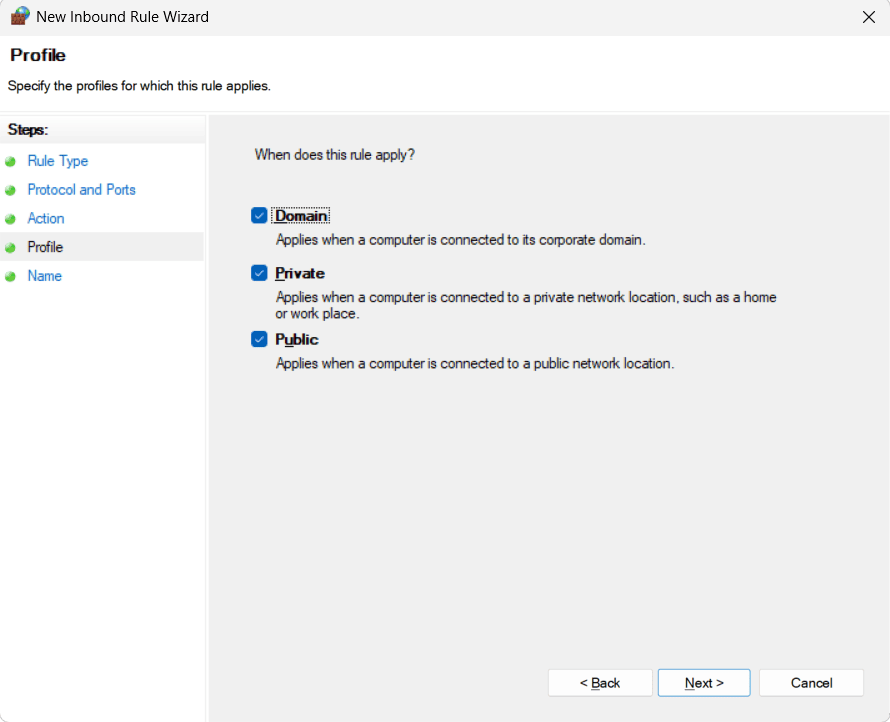Select the Name step

pos(44,276)
